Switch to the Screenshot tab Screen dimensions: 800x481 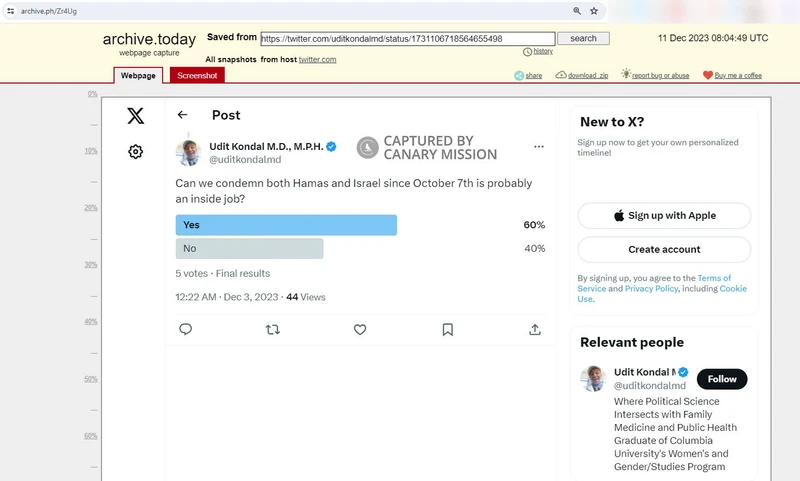click(198, 75)
